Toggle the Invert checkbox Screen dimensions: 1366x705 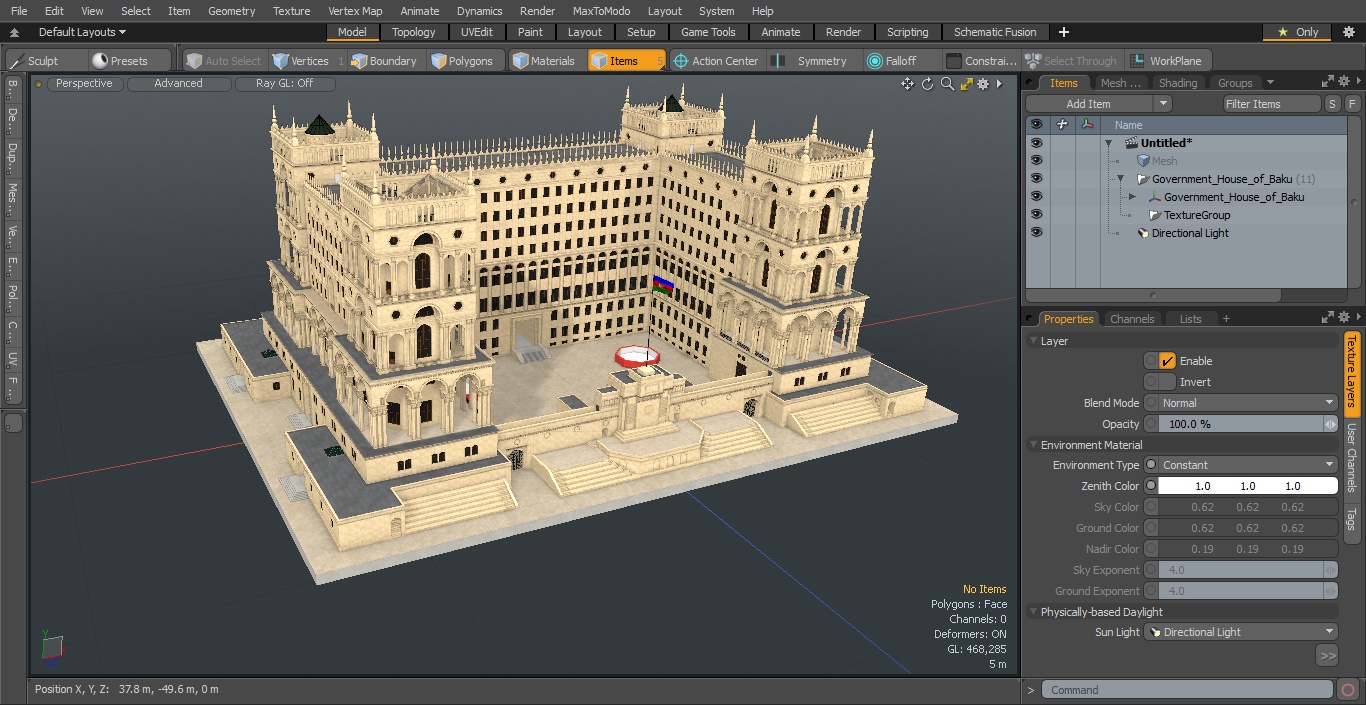pyautogui.click(x=1167, y=382)
